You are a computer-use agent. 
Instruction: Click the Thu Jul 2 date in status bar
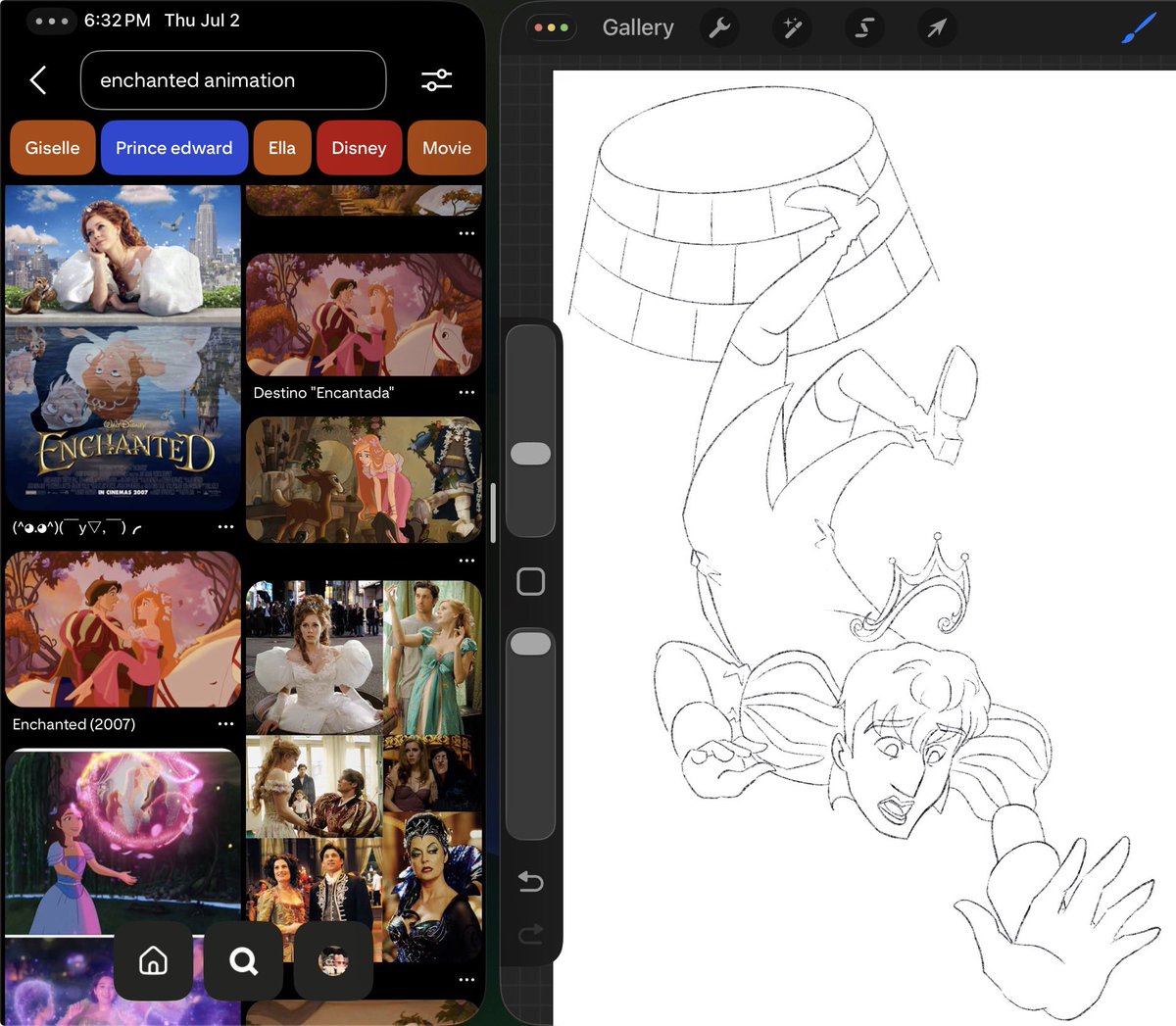[x=202, y=21]
